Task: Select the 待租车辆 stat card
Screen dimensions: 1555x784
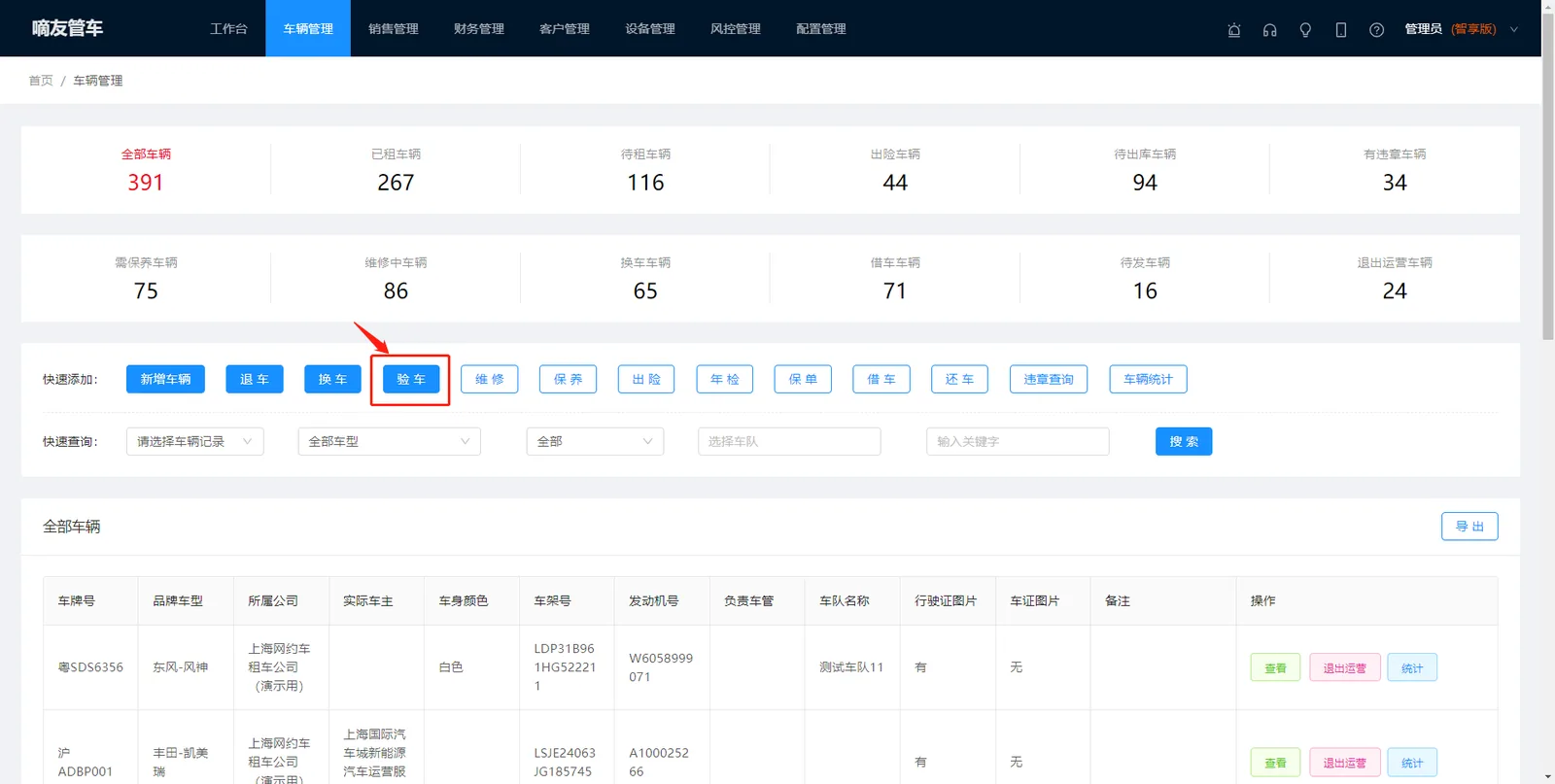Action: point(645,171)
